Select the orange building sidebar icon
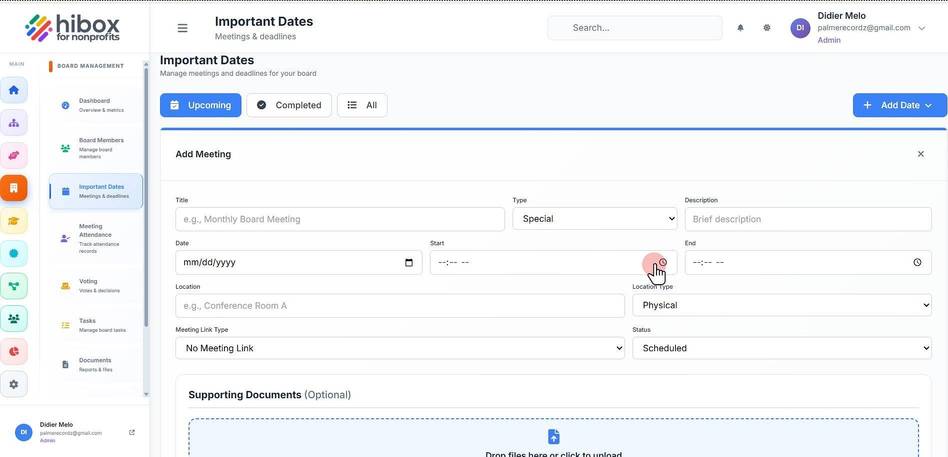 pyautogui.click(x=14, y=188)
